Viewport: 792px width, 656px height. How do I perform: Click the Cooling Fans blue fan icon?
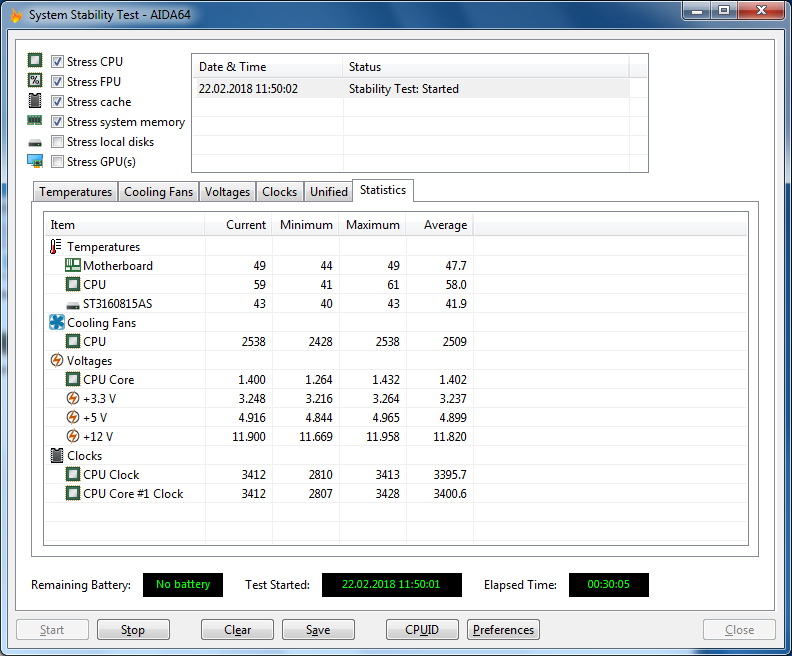click(56, 323)
